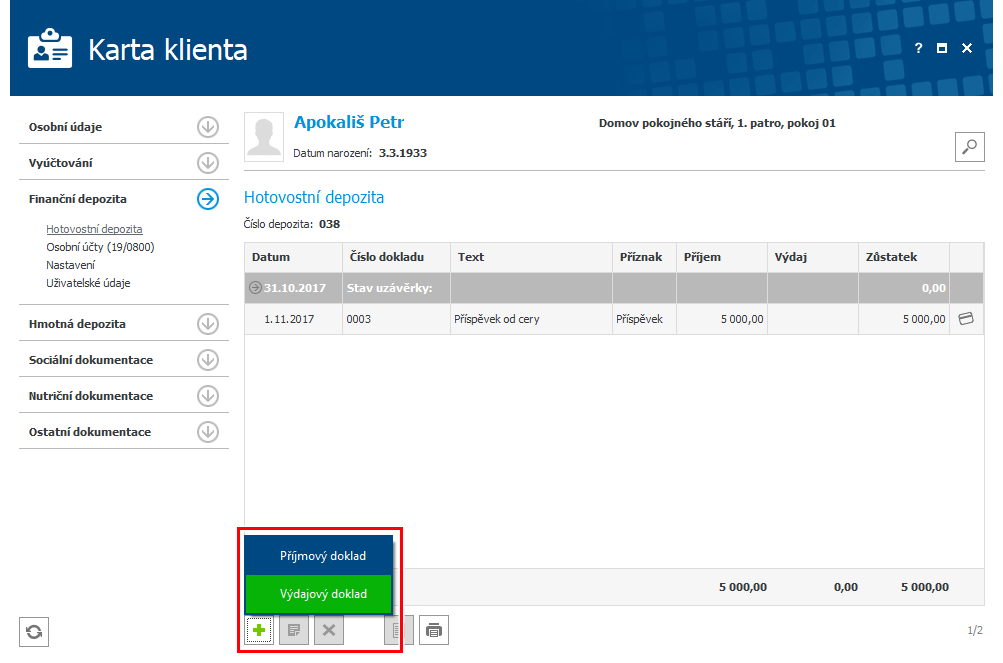Sort by the Číslo dokladu column header
The height and width of the screenshot is (663, 1003).
click(397, 257)
